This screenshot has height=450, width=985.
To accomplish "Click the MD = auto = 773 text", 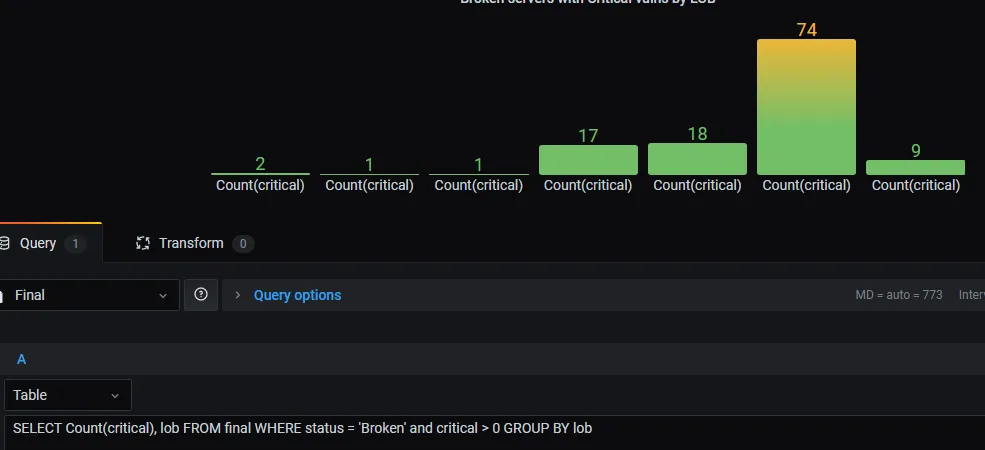I will 899,295.
